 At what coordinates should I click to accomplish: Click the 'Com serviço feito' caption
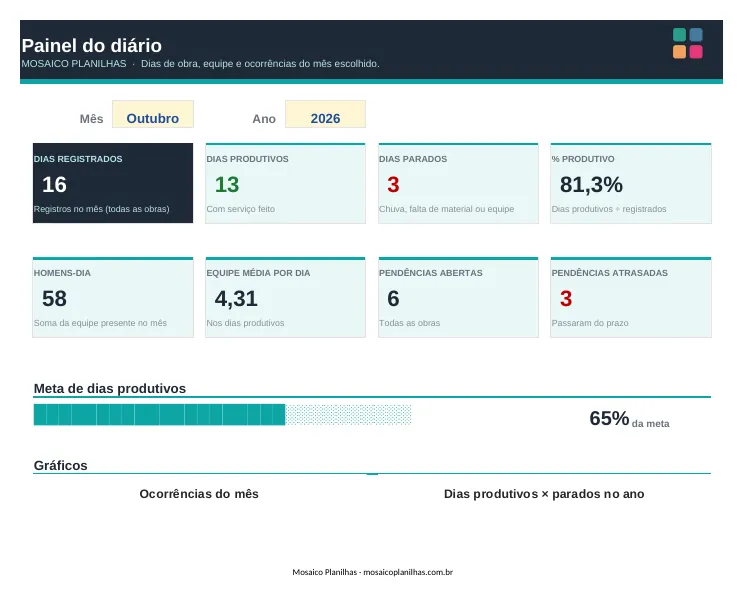(240, 209)
